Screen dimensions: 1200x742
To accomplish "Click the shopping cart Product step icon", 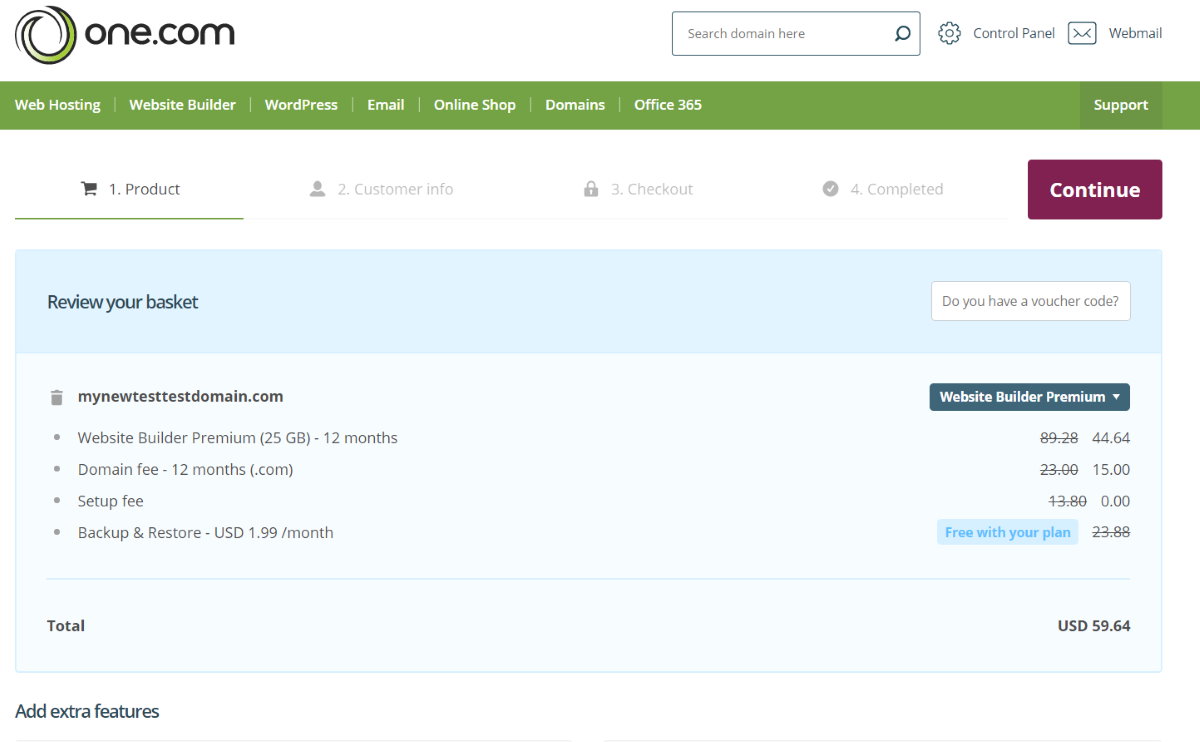I will point(89,189).
